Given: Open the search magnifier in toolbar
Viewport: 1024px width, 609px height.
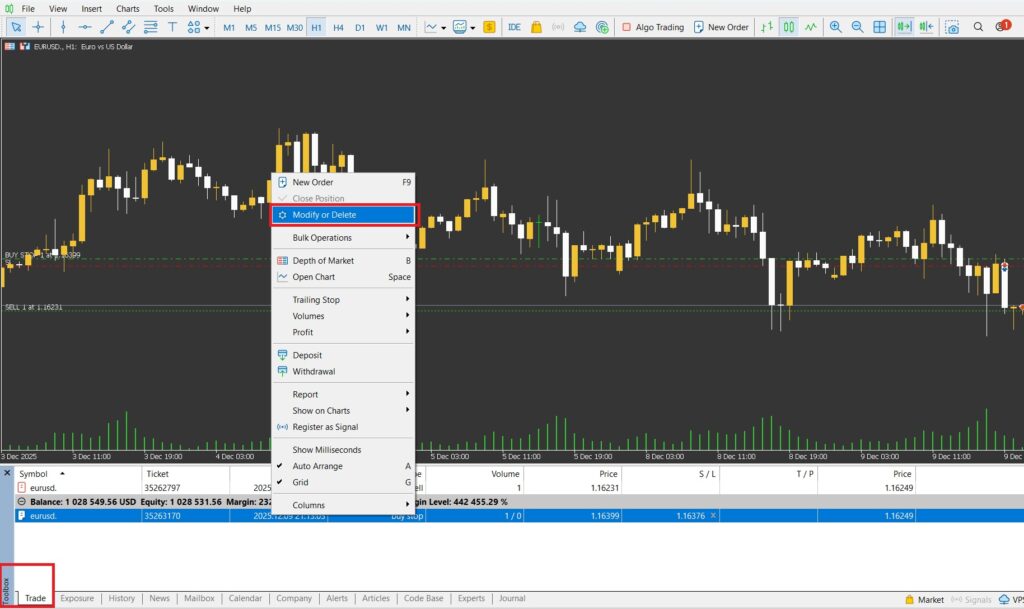Looking at the screenshot, I should point(979,27).
